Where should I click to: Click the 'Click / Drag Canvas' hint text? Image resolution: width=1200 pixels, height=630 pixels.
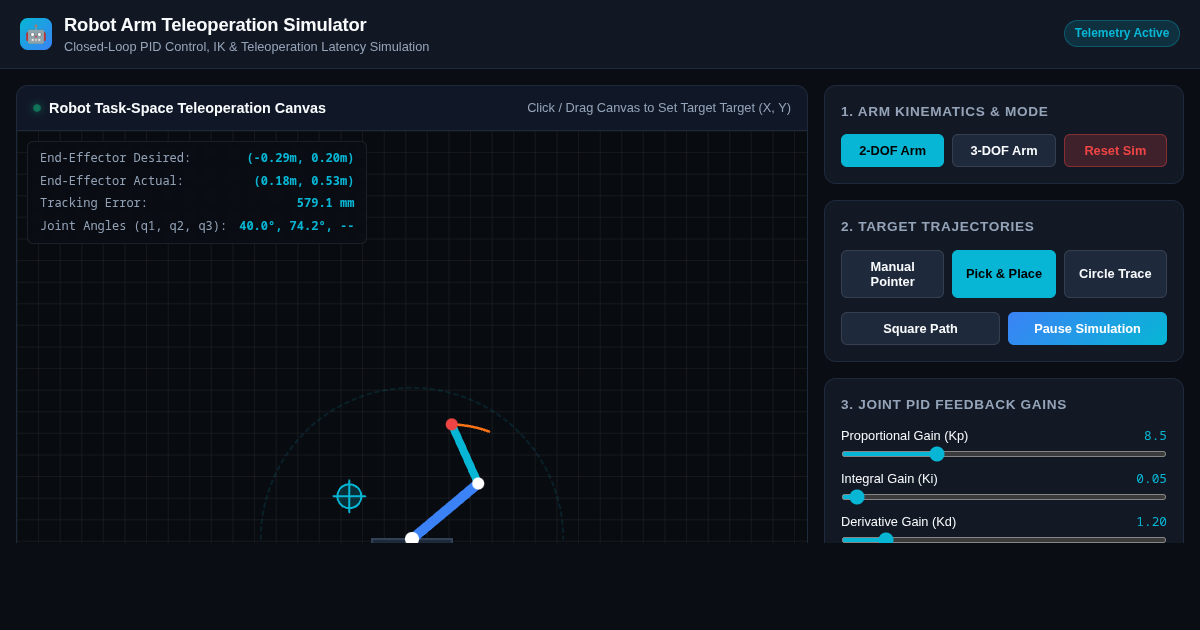click(x=659, y=108)
